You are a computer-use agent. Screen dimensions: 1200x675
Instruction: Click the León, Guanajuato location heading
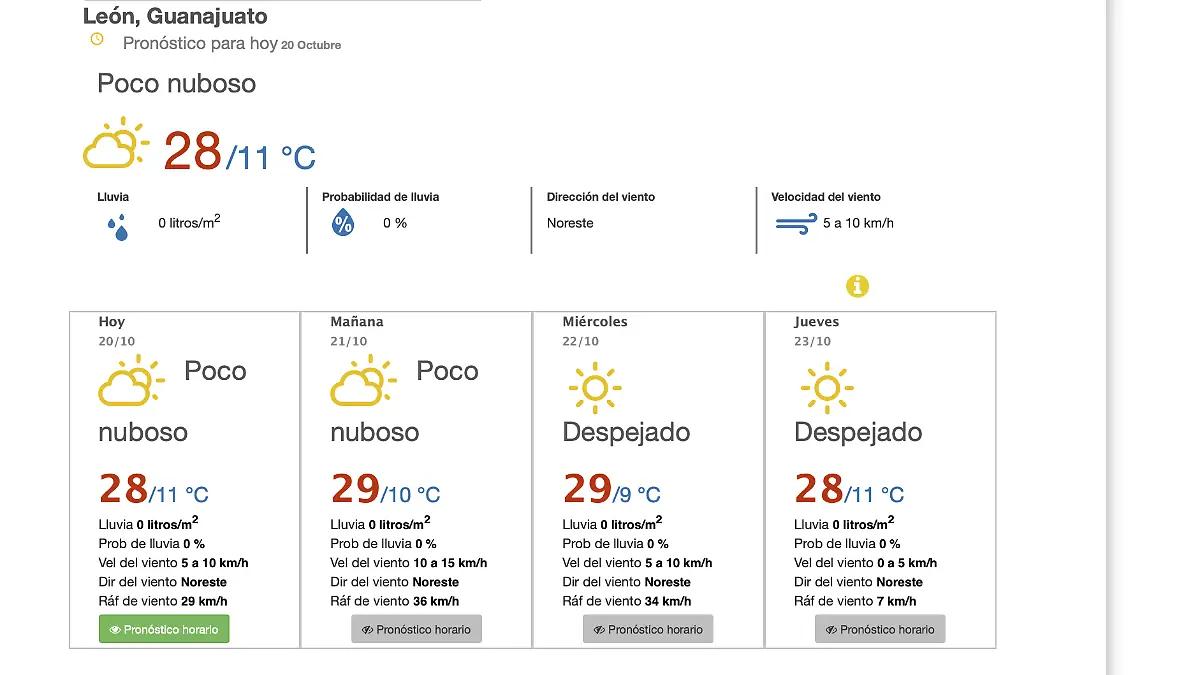(x=175, y=16)
